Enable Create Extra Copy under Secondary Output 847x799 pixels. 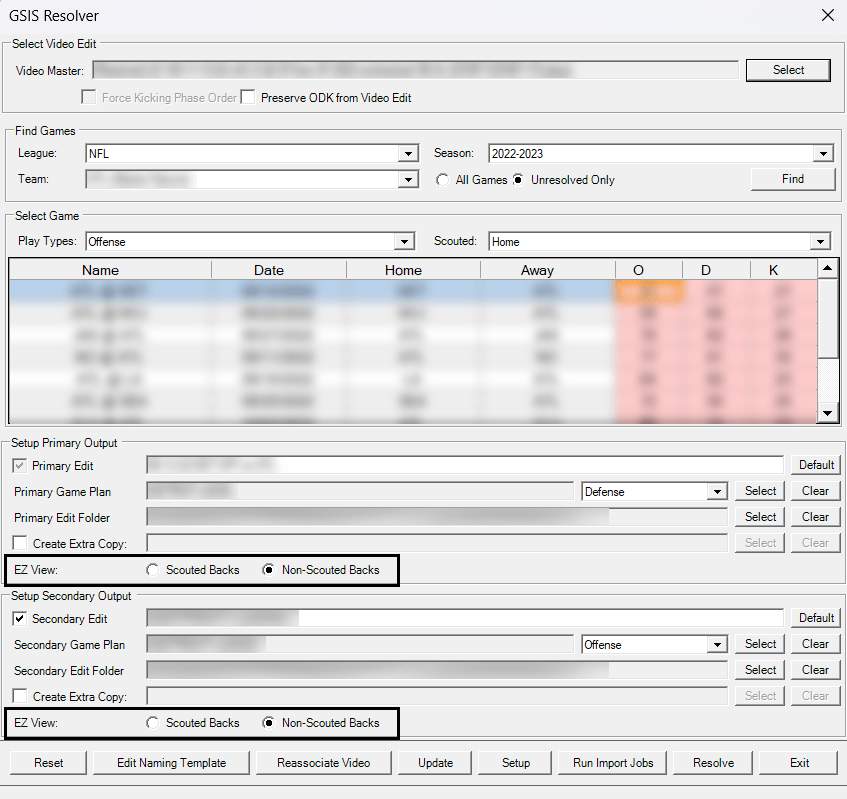pyautogui.click(x=19, y=696)
